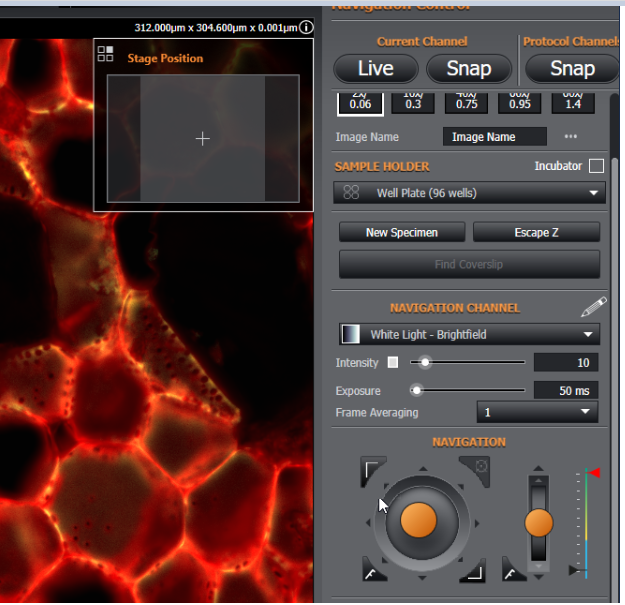Open the Image Name options ellipsis
625x605 pixels.
point(571,137)
